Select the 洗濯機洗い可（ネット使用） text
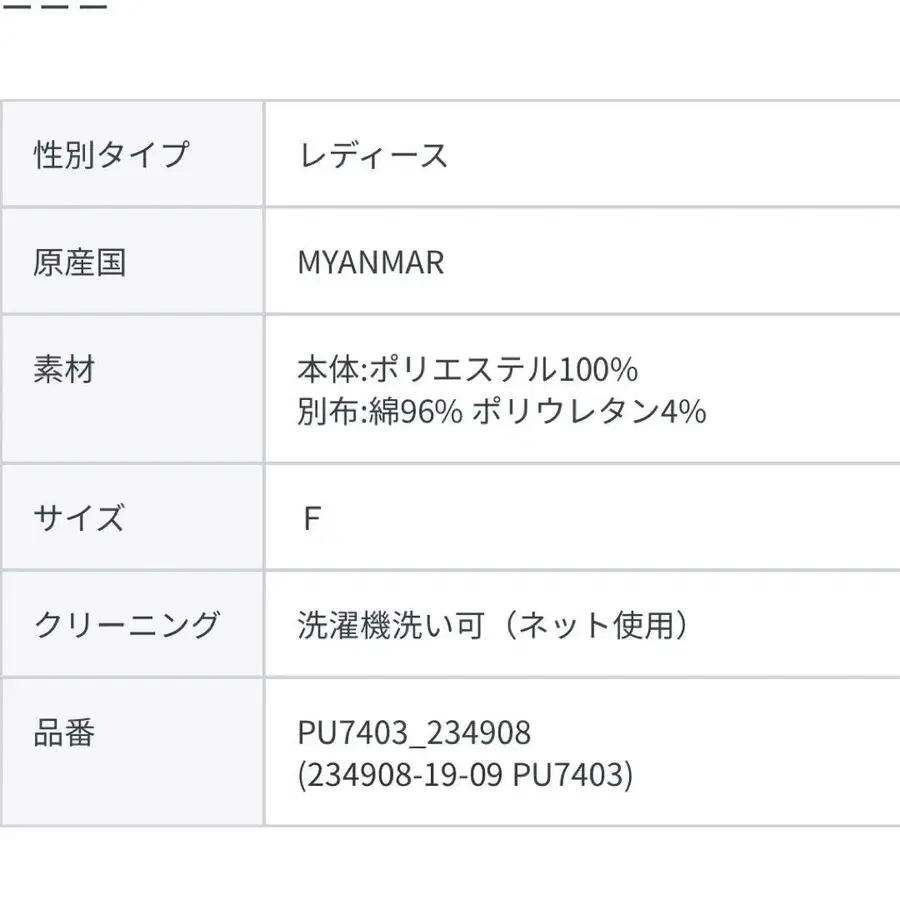Image resolution: width=900 pixels, height=900 pixels. coord(494,624)
